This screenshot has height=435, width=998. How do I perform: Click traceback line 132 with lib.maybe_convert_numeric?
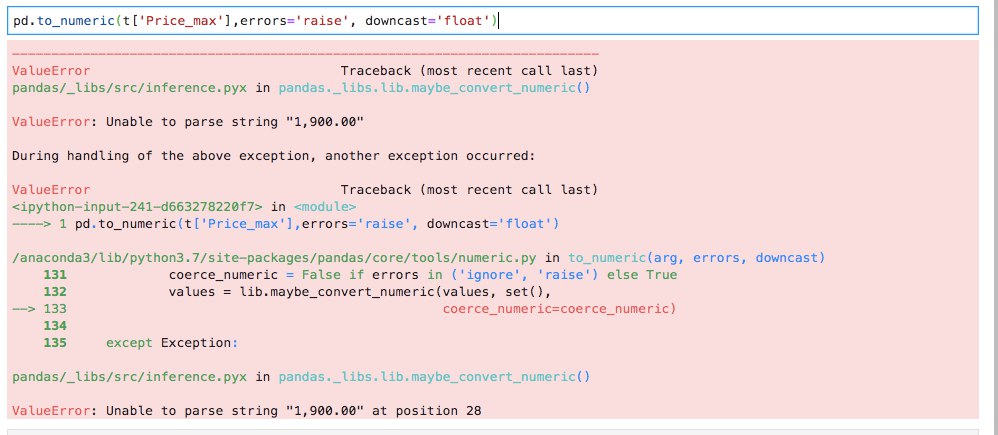(297, 292)
